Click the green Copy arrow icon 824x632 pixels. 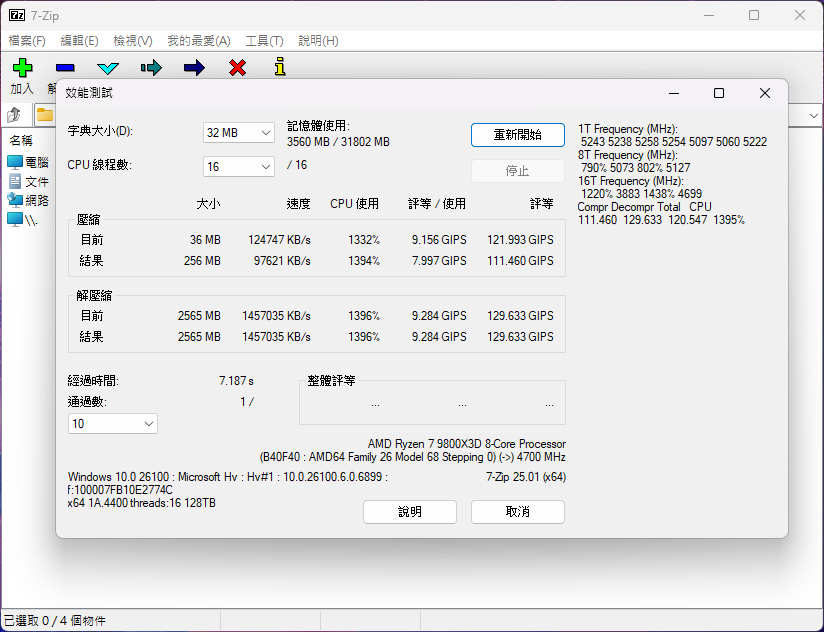point(151,68)
